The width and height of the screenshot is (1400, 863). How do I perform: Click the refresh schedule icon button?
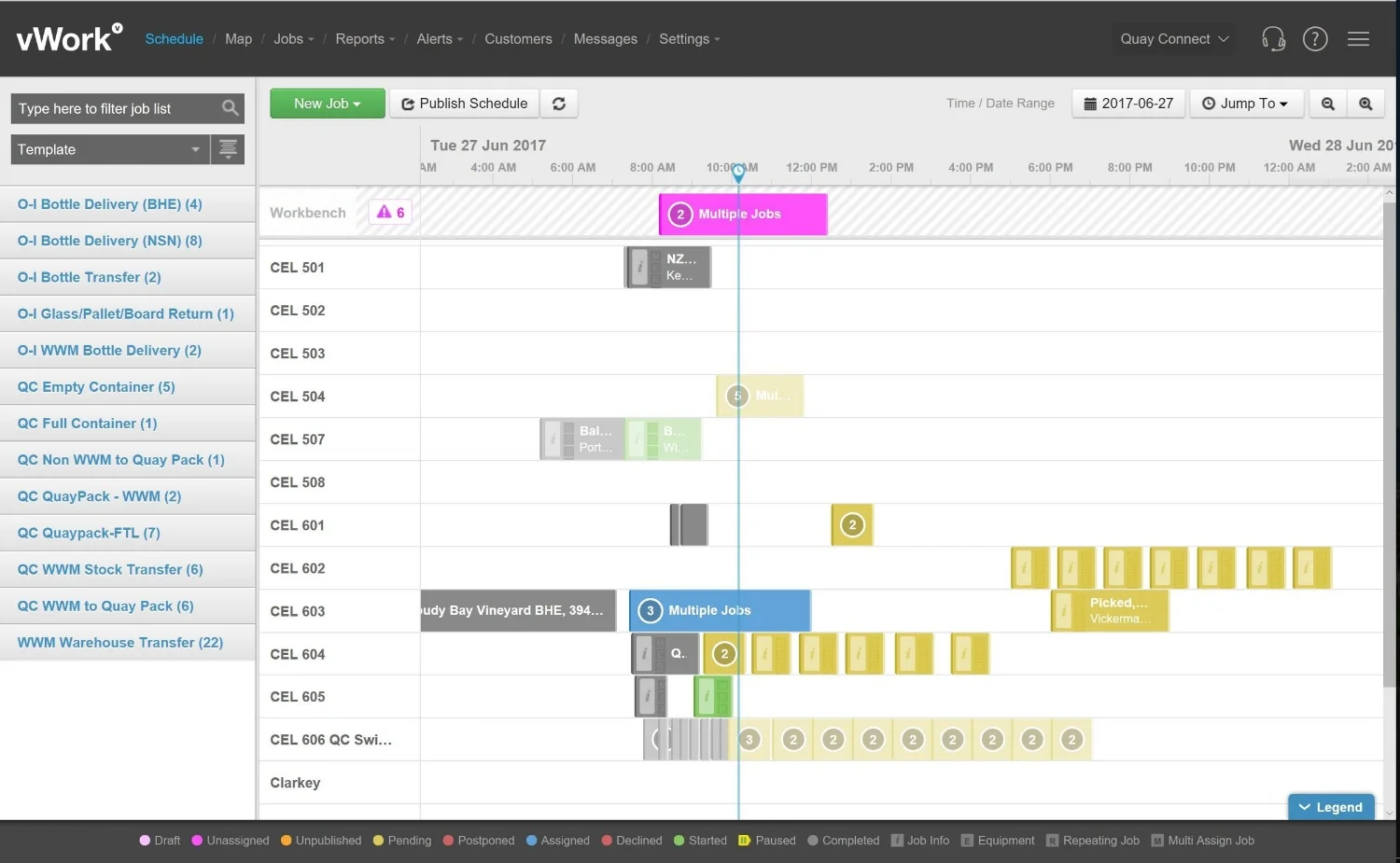tap(558, 104)
